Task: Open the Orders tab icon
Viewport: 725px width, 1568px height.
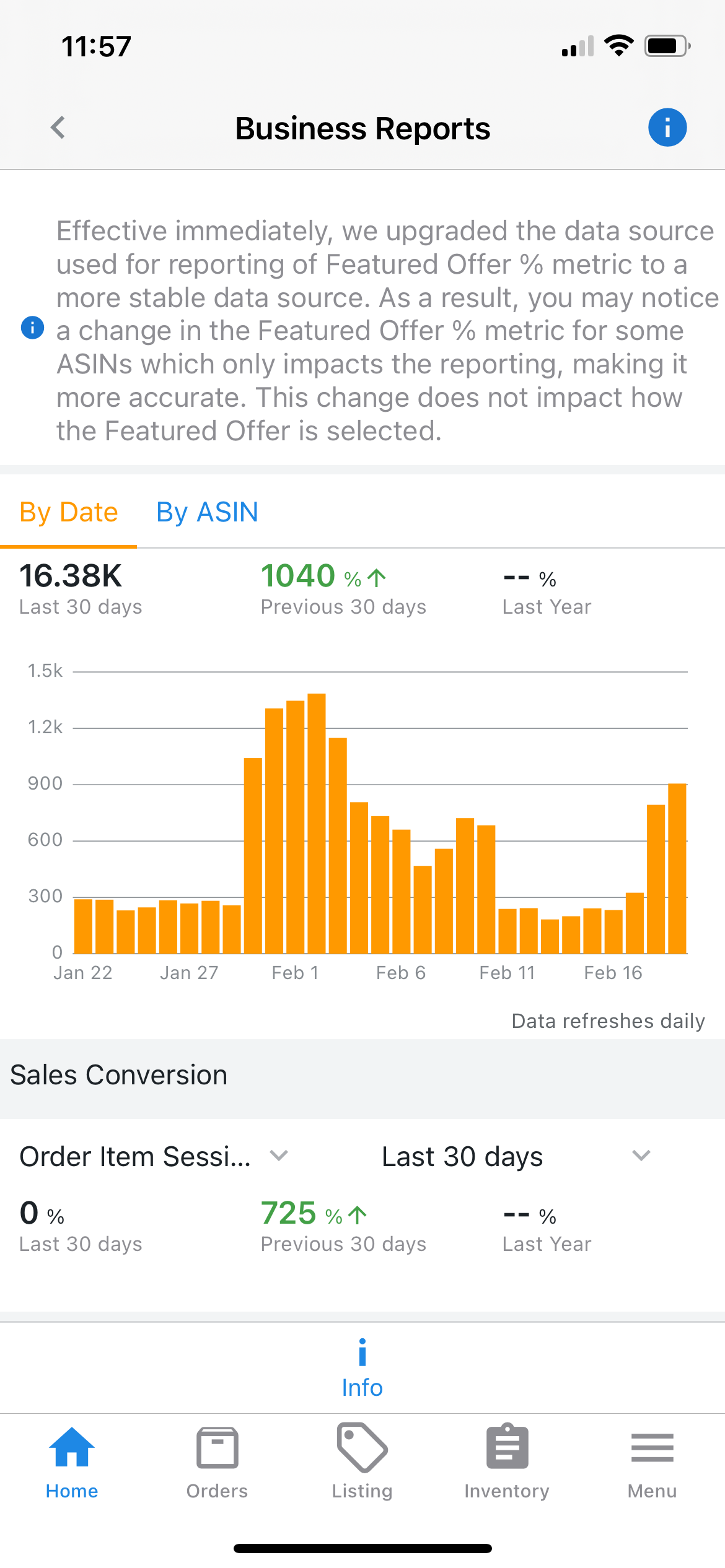Action: [217, 1448]
